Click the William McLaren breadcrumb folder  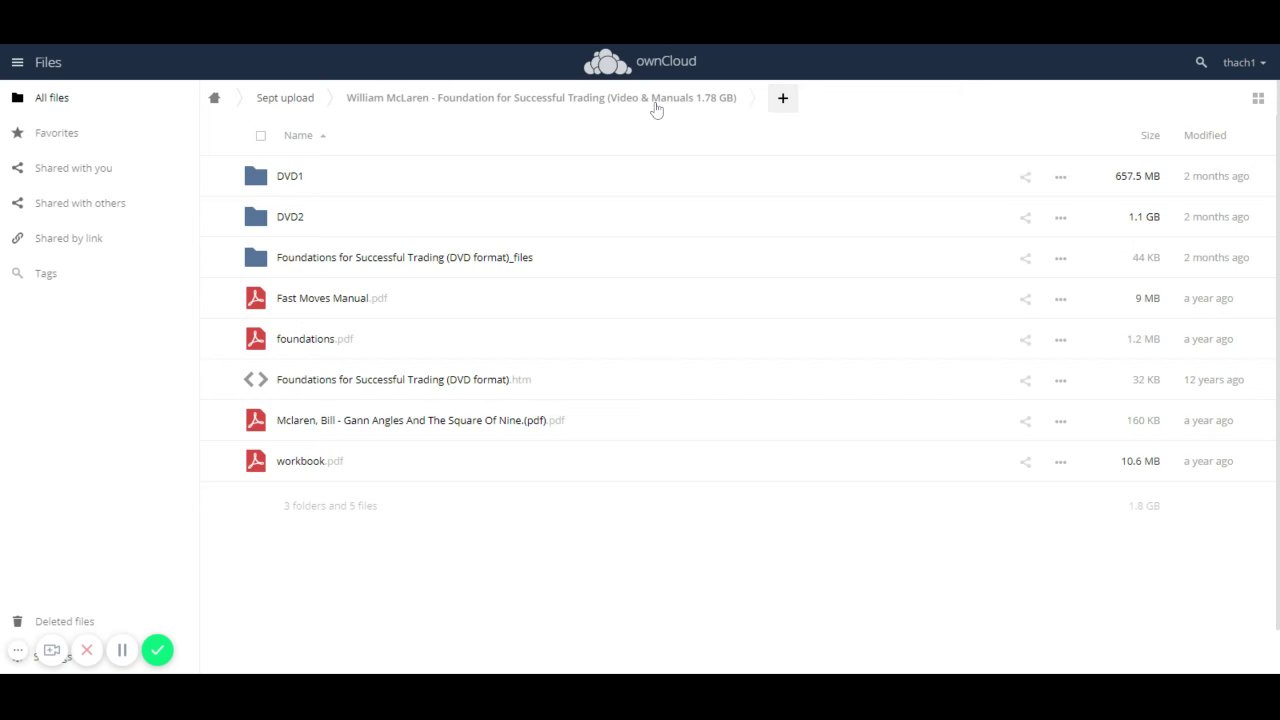pyautogui.click(x=541, y=98)
